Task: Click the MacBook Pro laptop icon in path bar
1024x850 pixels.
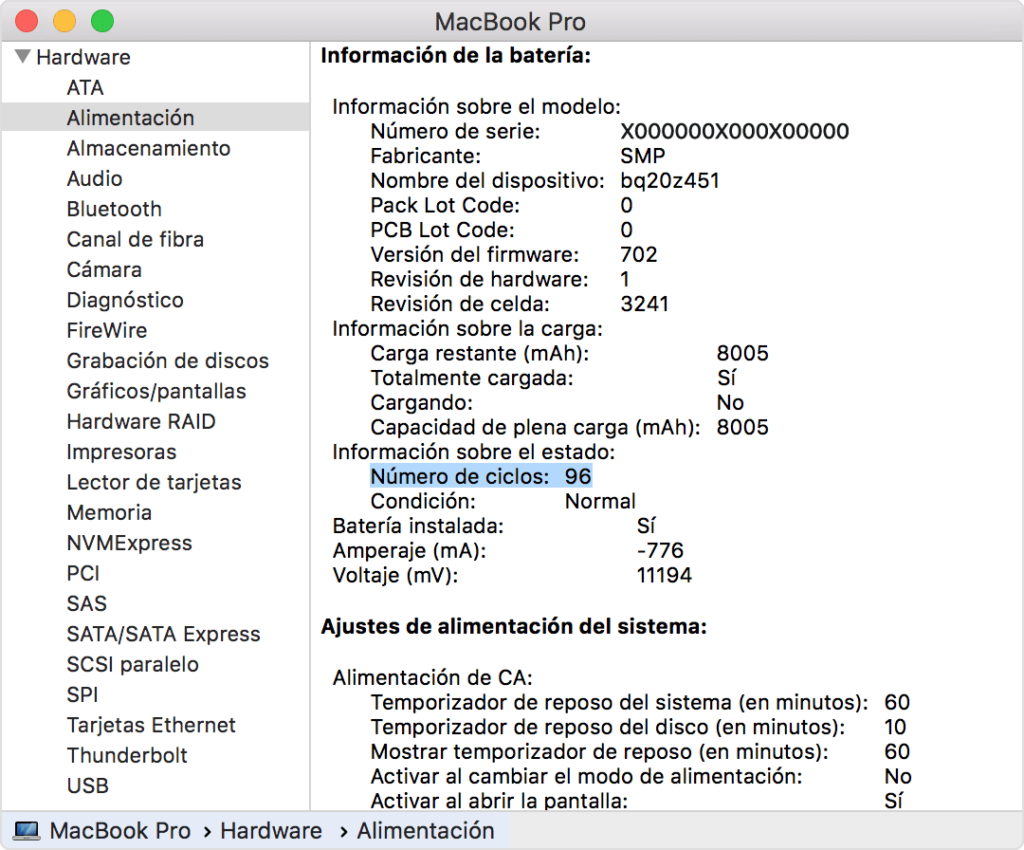Action: 27,831
